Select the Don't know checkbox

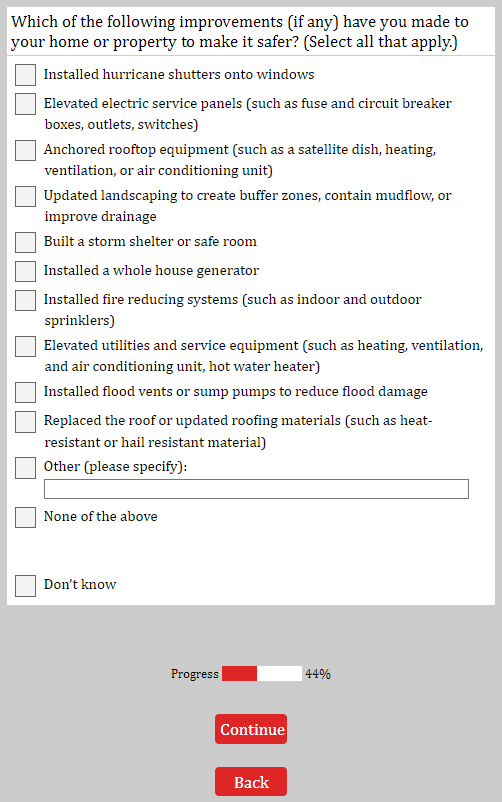click(x=25, y=586)
